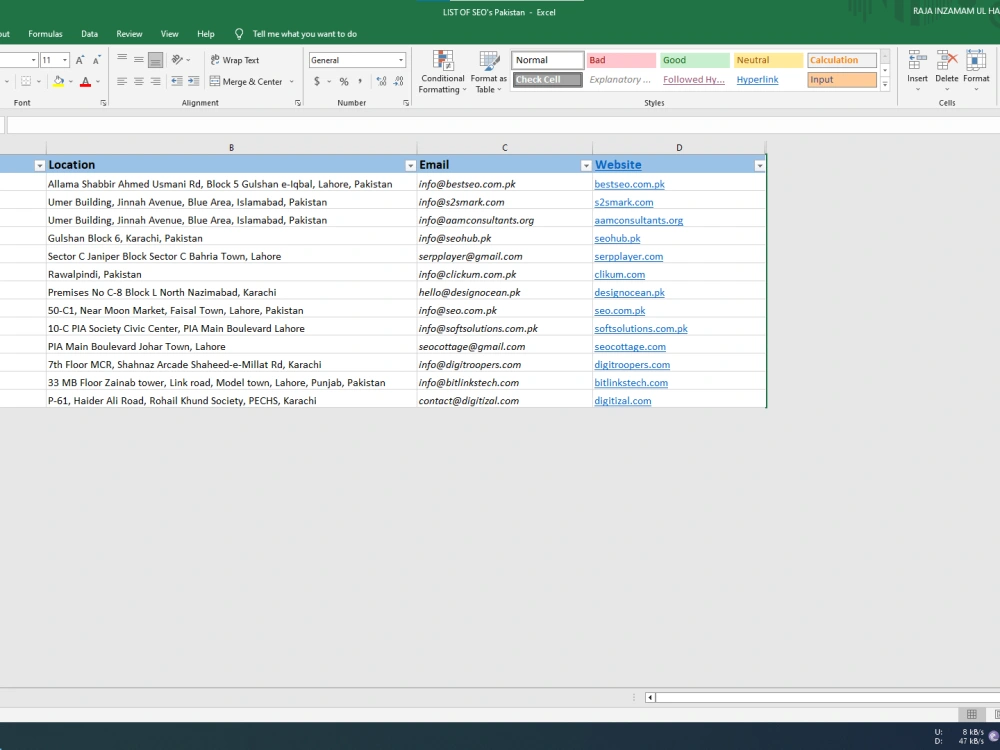The image size is (1000, 750).
Task: Open the digitizal.com website link
Action: [x=622, y=401]
